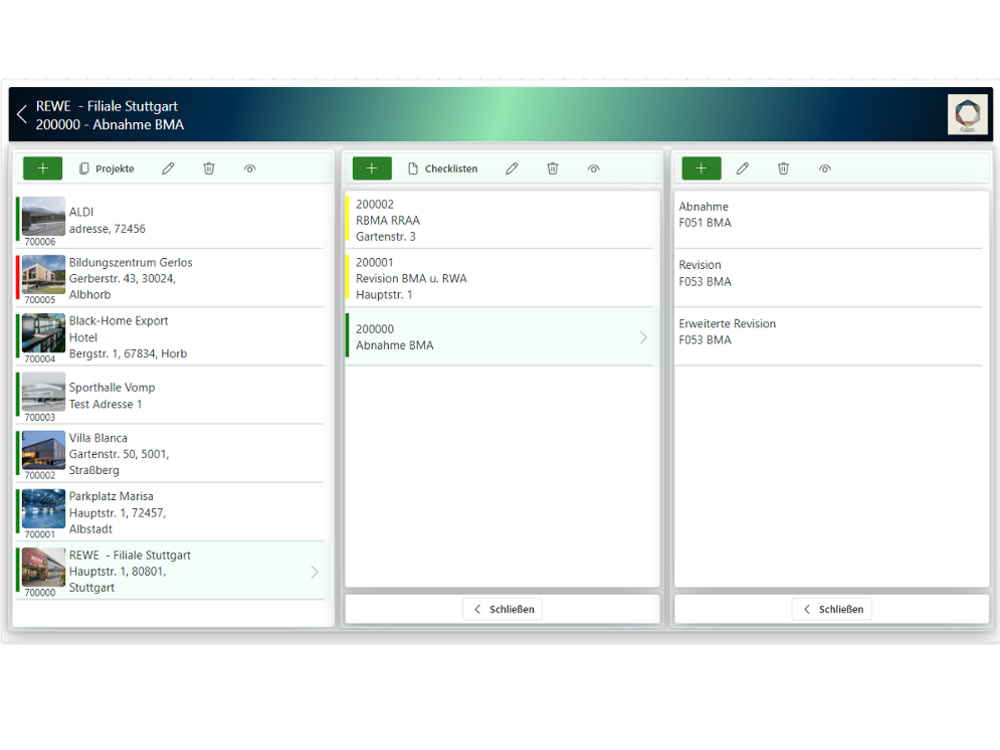This screenshot has width=1000, height=750.
Task: Click the Checklisten button
Action: click(x=443, y=168)
